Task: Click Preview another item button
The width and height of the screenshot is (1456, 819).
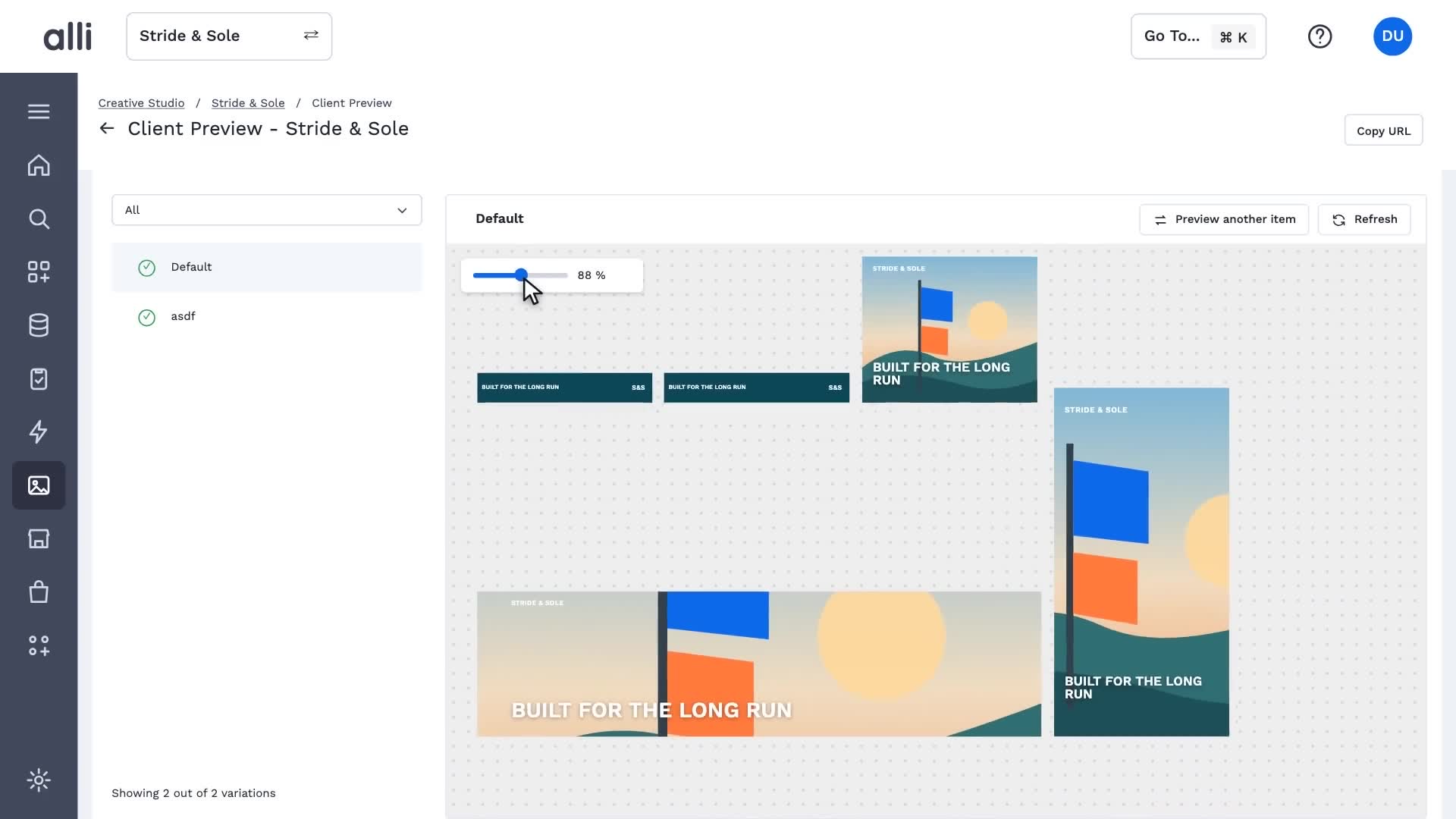Action: (1224, 219)
